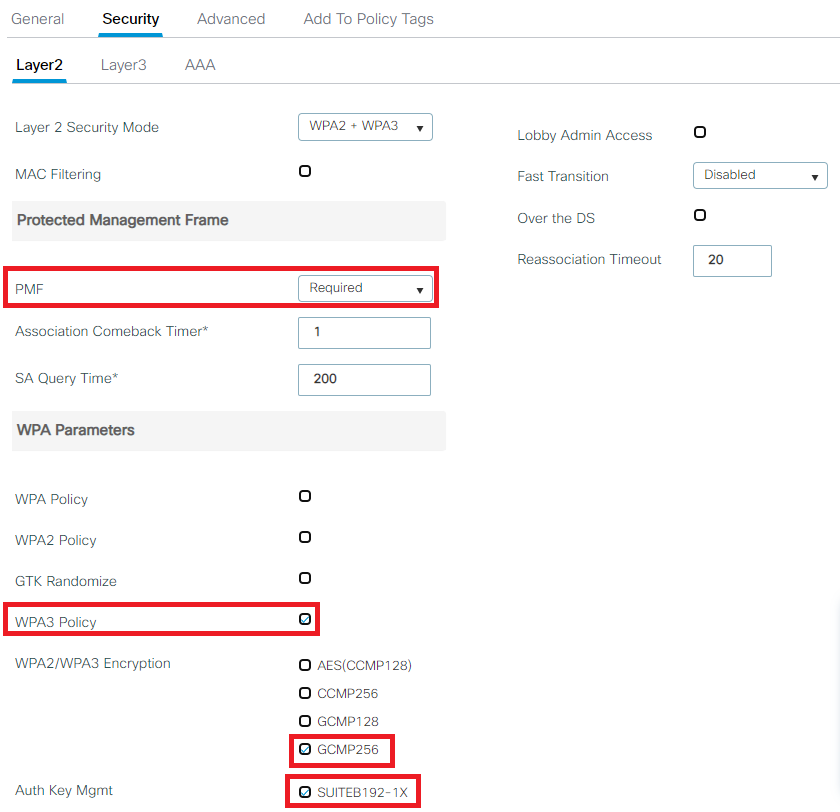This screenshot has width=840, height=812.
Task: Toggle the SUITEB192-1X key management checkbox
Action: [305, 792]
